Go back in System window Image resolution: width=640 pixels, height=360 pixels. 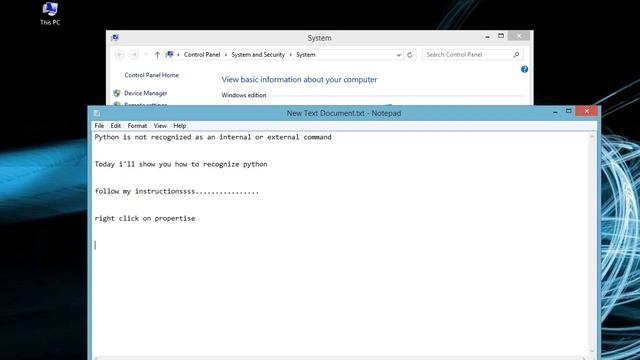coord(119,54)
